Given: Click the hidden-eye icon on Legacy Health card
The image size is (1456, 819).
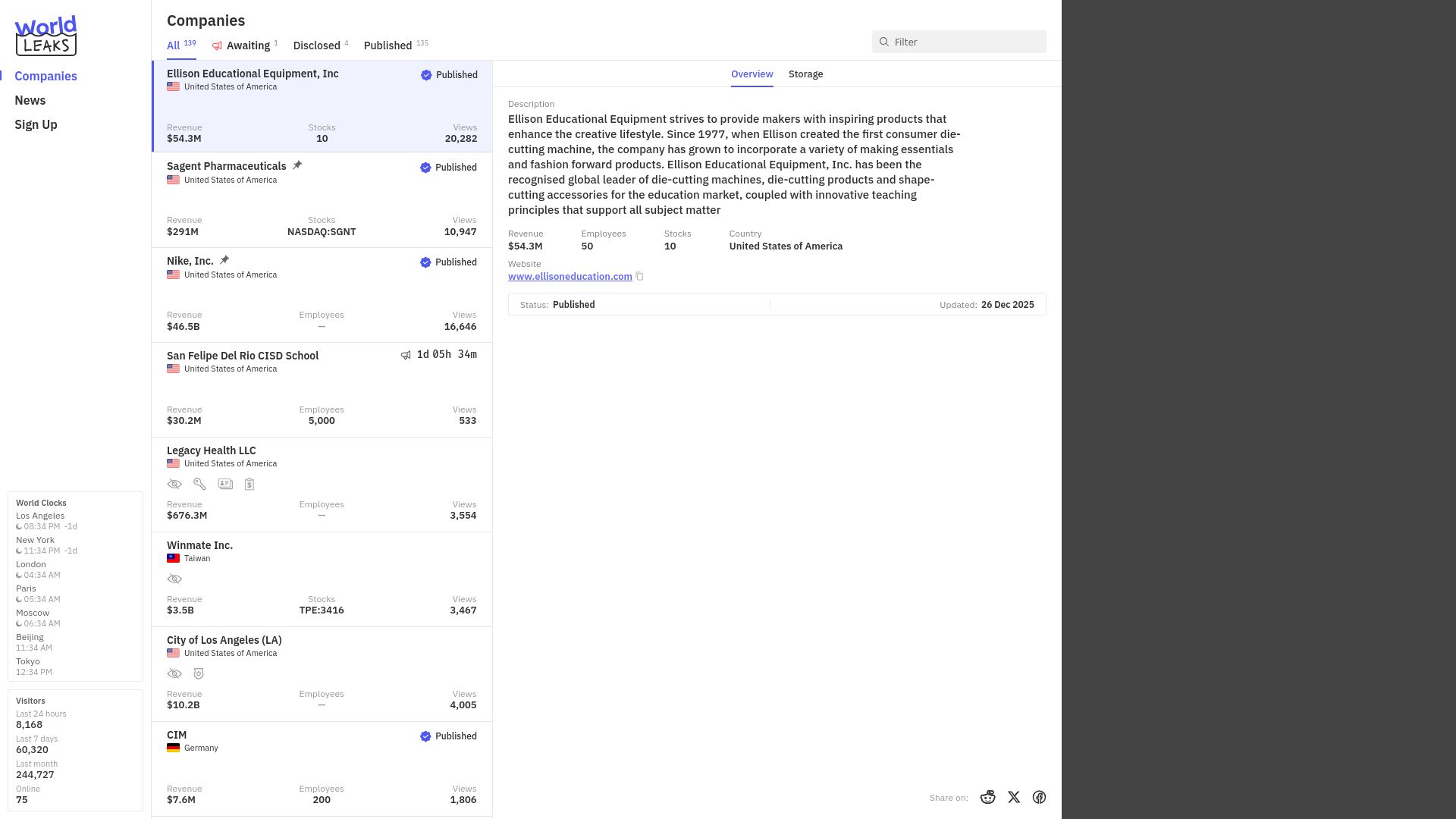Looking at the screenshot, I should tap(174, 484).
